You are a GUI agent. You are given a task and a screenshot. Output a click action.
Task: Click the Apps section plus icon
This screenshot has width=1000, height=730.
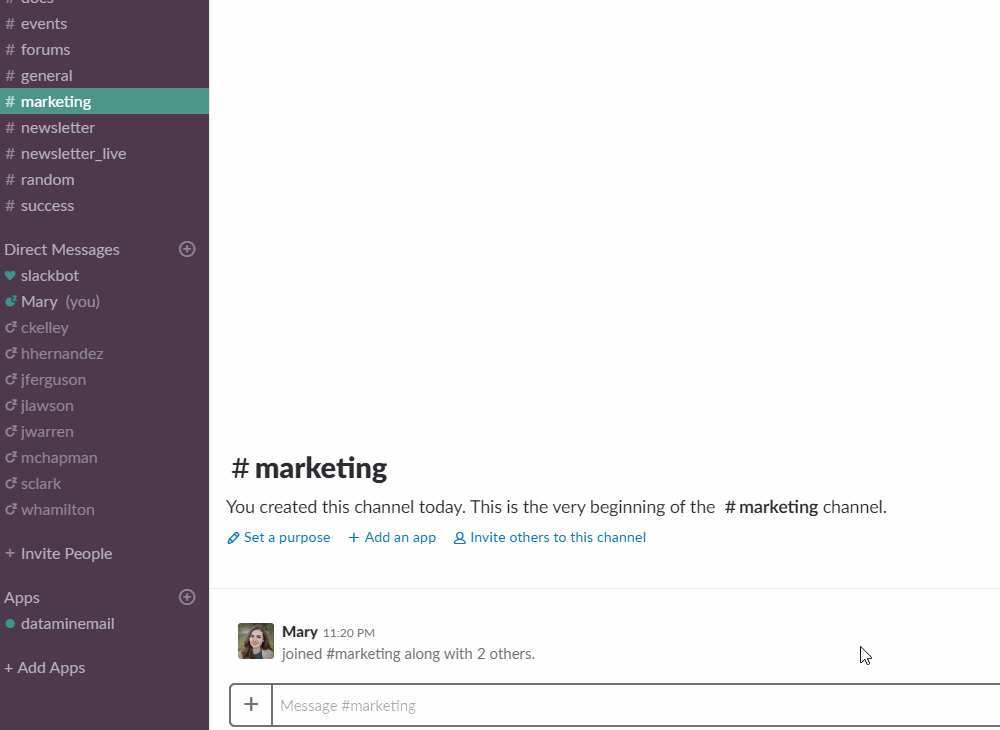pyautogui.click(x=187, y=597)
